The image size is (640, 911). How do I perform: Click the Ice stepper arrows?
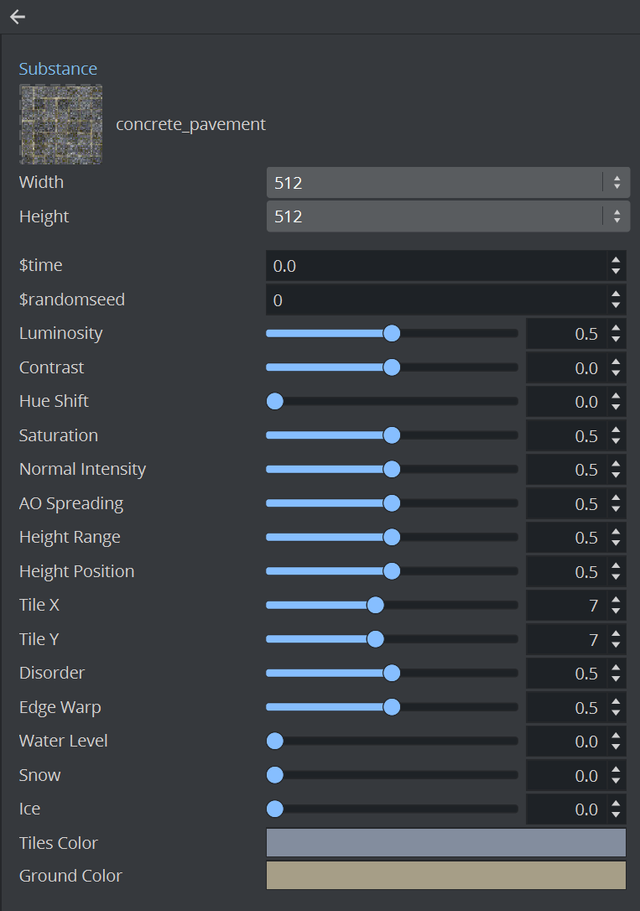[x=616, y=809]
